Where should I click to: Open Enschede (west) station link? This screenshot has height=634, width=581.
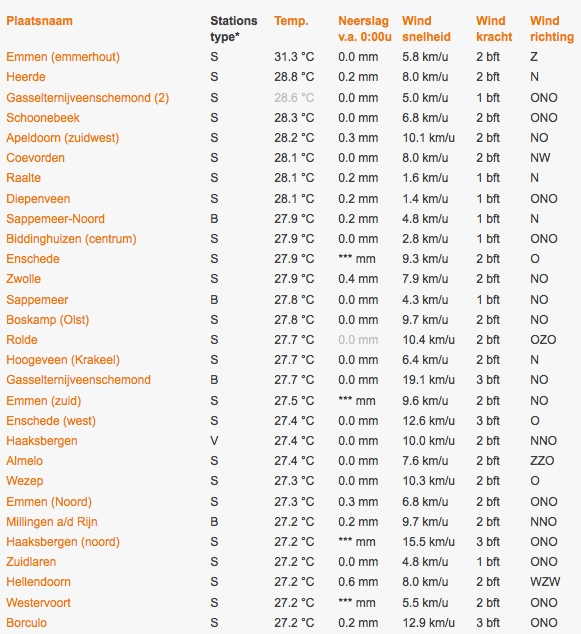[x=51, y=421]
